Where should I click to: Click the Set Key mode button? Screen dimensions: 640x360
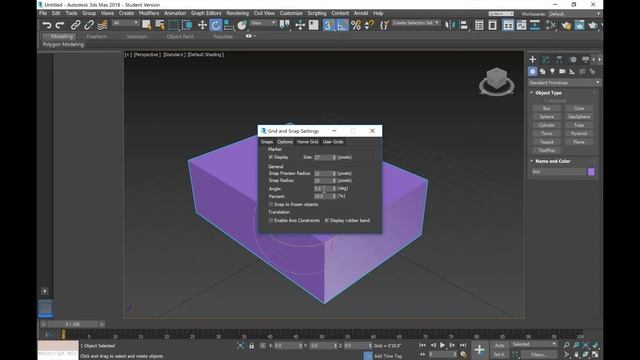499,355
